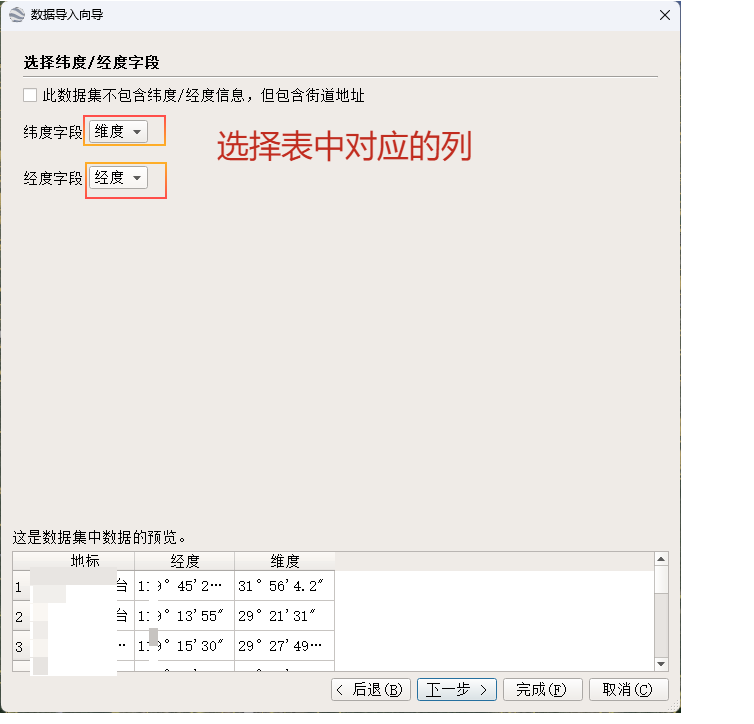This screenshot has width=754, height=724.
Task: Enable the 此数据集不包含纬度/经度信息 checkbox
Action: coord(30,96)
